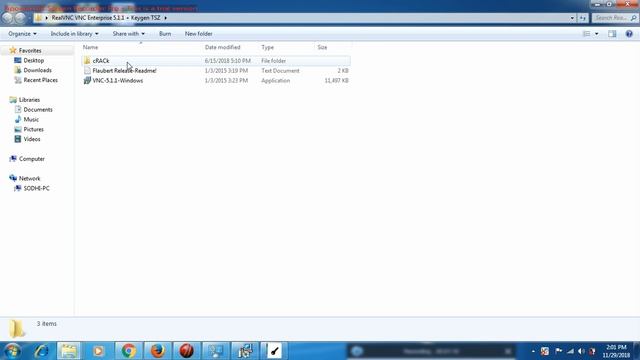Click the Windows Explorer taskbar icon

69,351
